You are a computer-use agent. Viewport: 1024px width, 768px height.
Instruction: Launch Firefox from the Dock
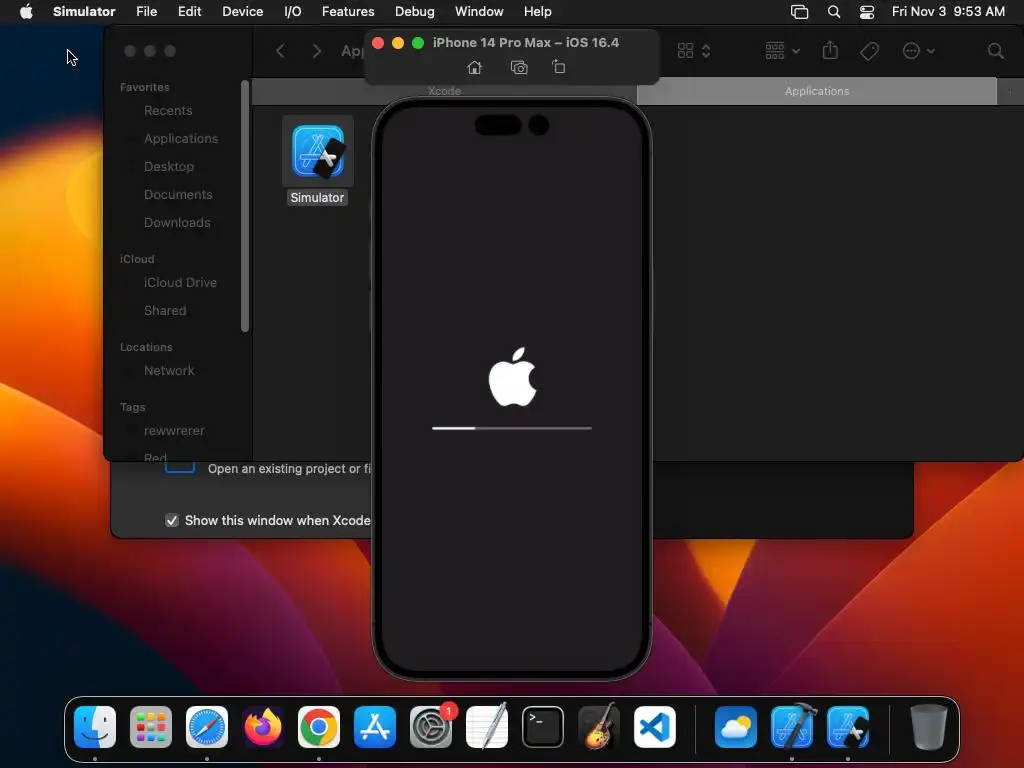coord(263,727)
